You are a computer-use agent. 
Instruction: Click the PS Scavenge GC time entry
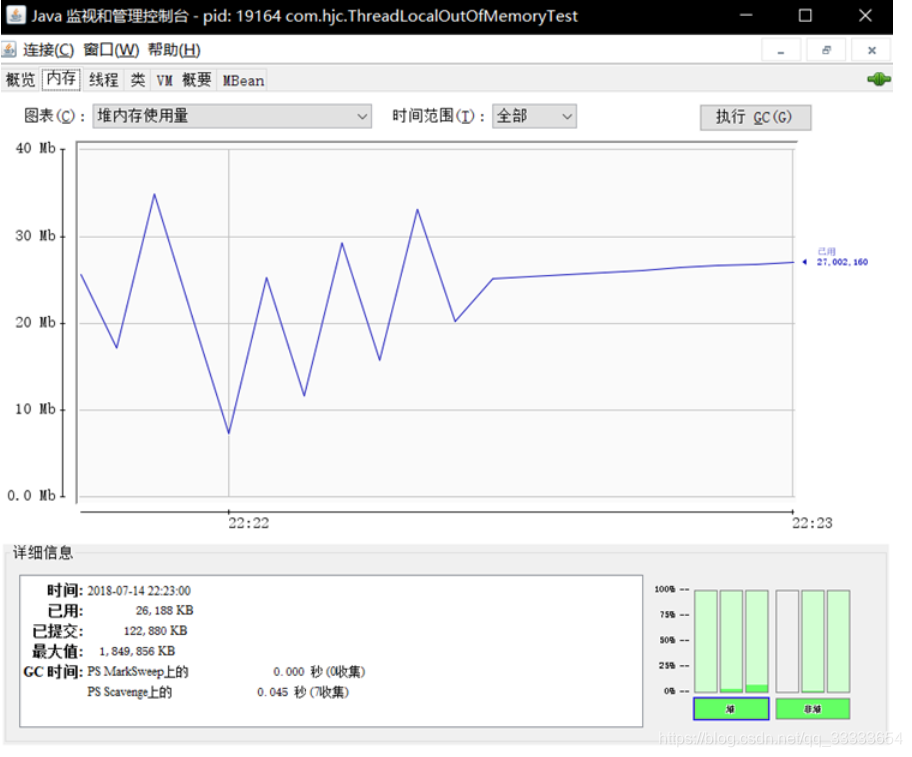click(218, 692)
